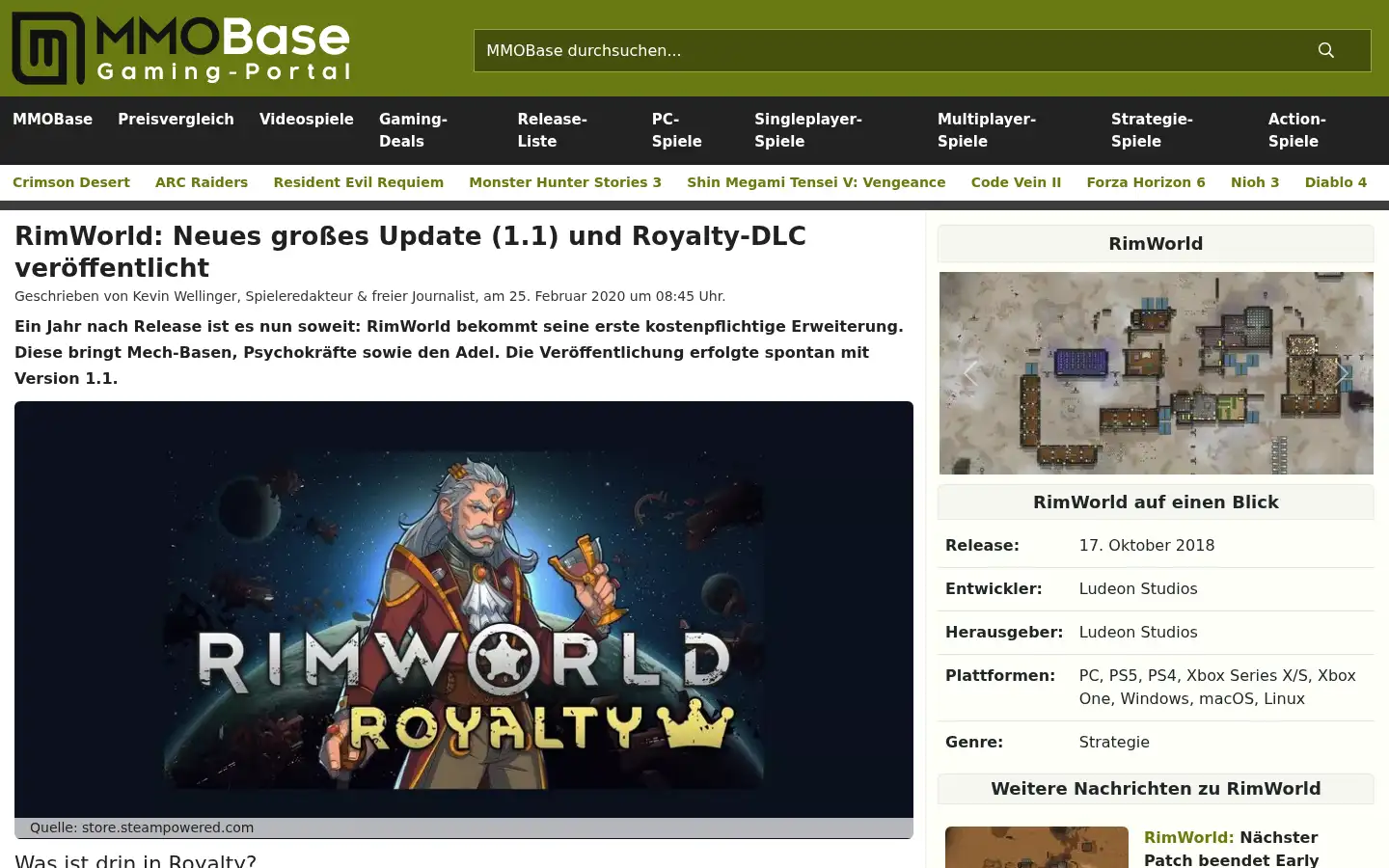
Task: Open the MMOBase menu item
Action: 52,120
